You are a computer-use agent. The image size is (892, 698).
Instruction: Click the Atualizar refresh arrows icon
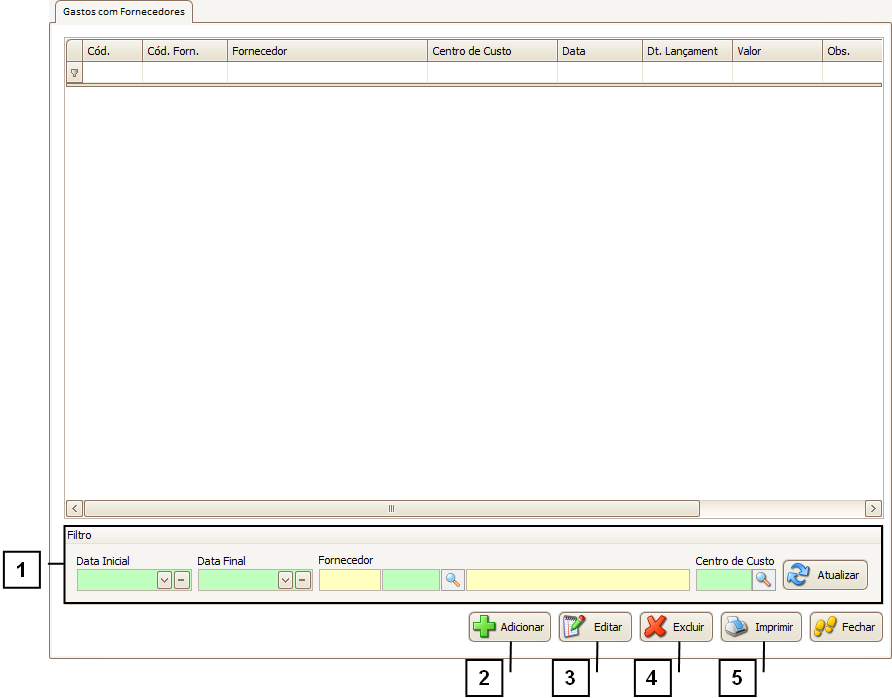tap(799, 575)
